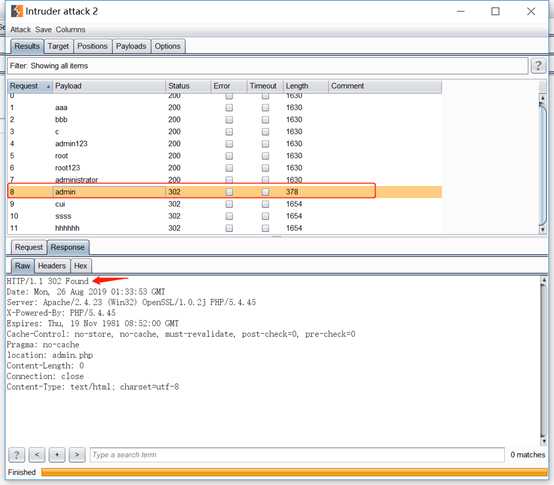
Task: Click the filter help question mark icon
Action: (x=538, y=66)
